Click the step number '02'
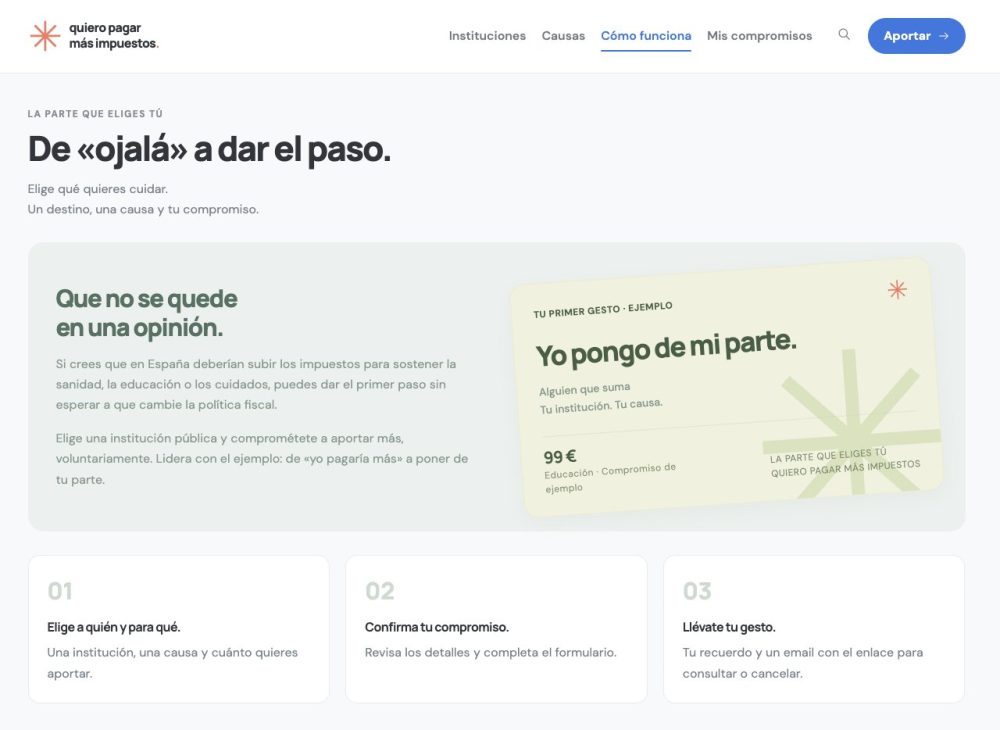Image resolution: width=1000 pixels, height=730 pixels. 379,591
